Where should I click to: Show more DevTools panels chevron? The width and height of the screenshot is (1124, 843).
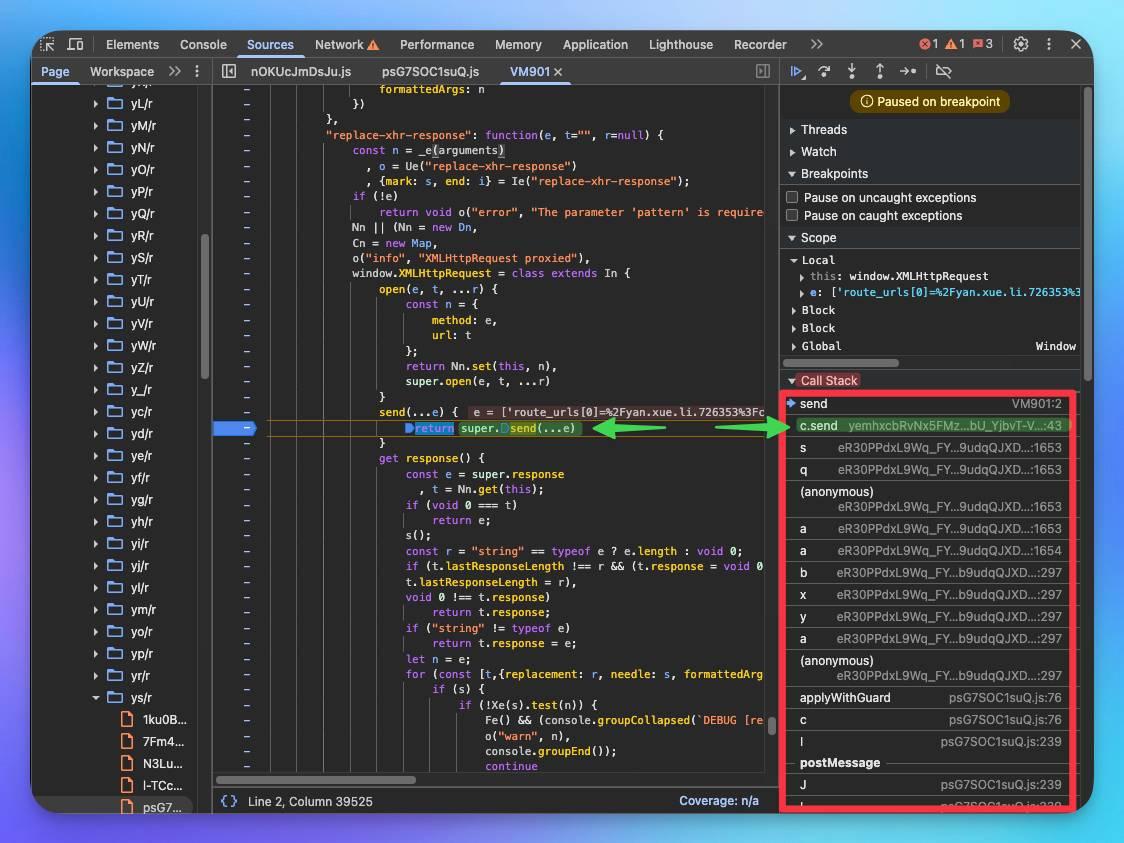[x=816, y=44]
